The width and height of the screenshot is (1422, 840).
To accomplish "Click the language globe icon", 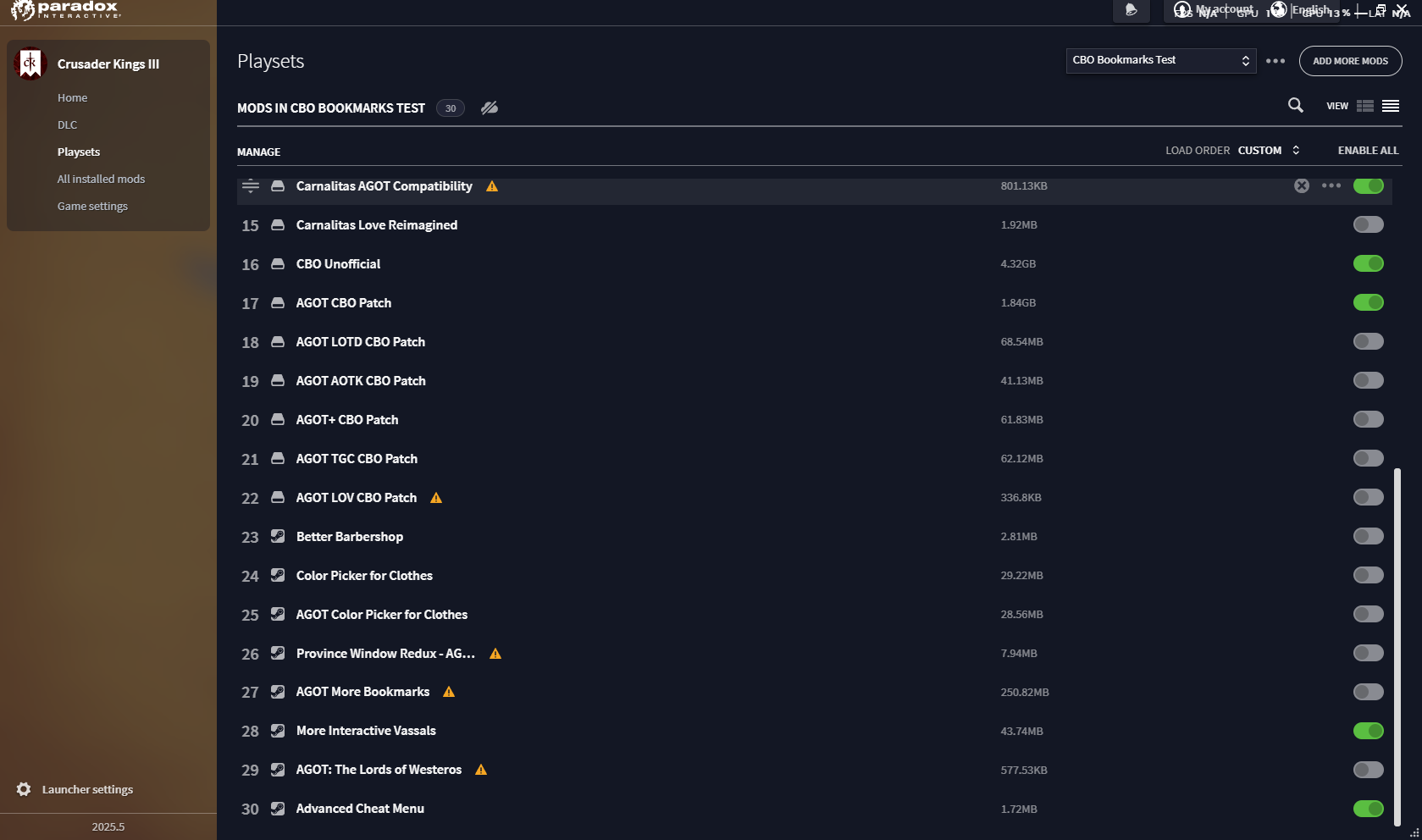I will point(1278,9).
